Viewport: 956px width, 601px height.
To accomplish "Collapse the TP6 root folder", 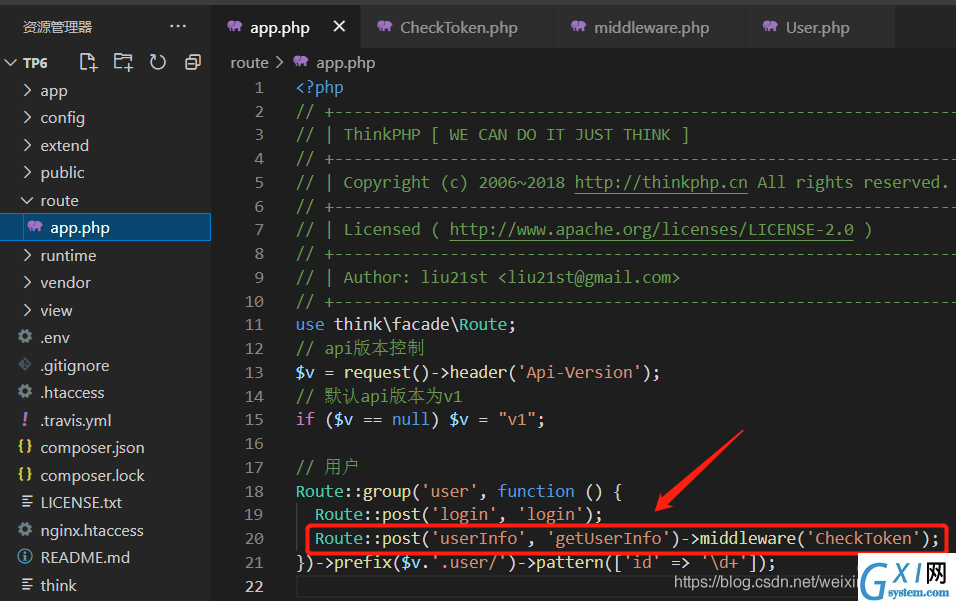I will pos(10,63).
